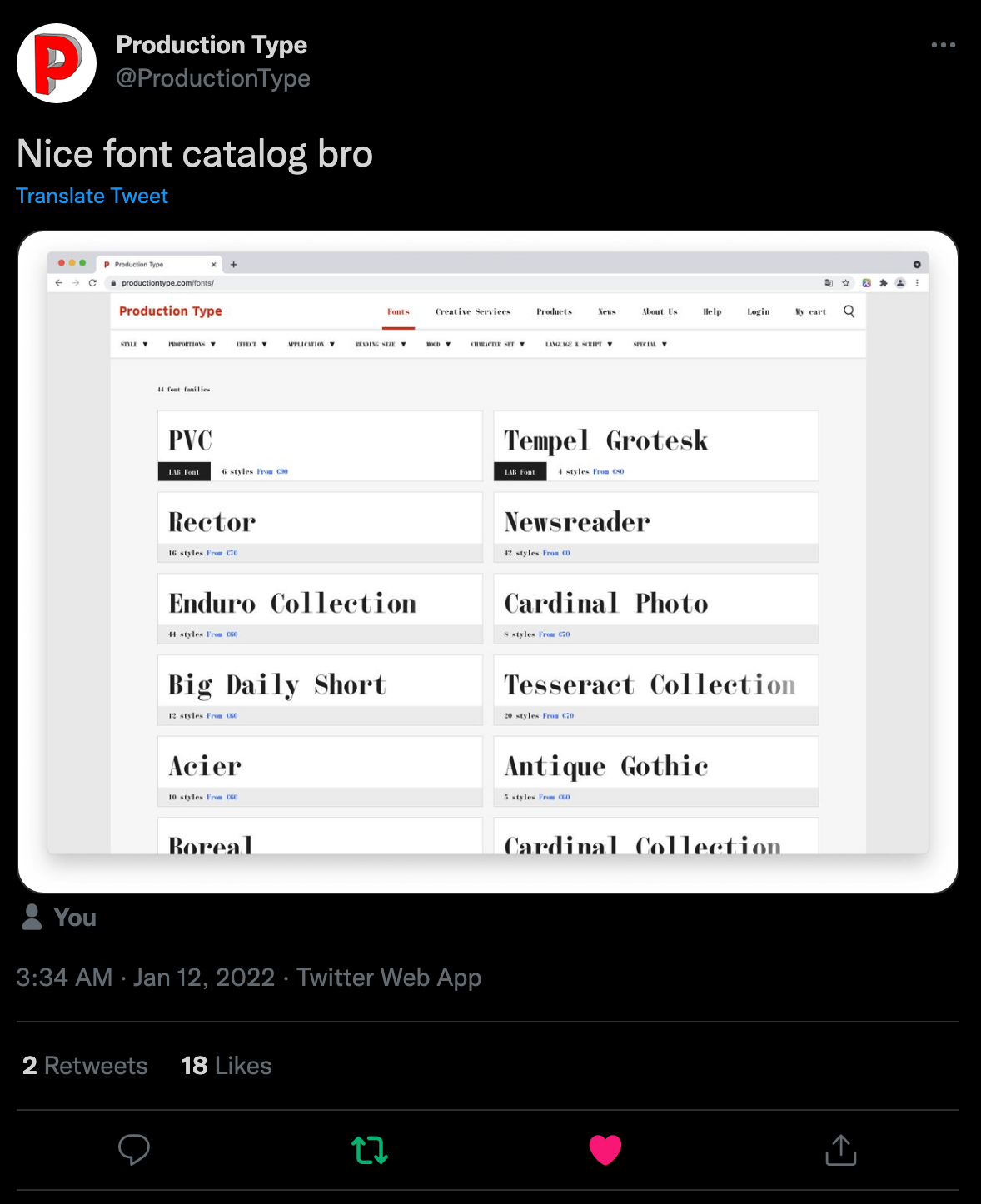Viewport: 981px width, 1204px height.
Task: Click the Translate Tweet link
Action: [92, 196]
